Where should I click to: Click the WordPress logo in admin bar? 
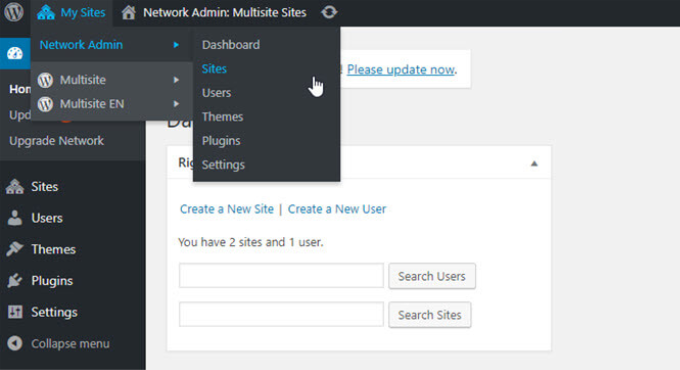click(14, 12)
